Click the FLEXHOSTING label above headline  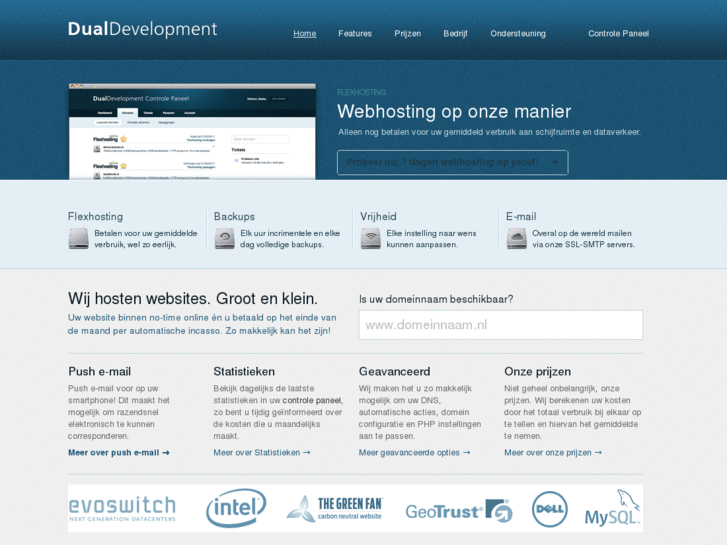(362, 92)
